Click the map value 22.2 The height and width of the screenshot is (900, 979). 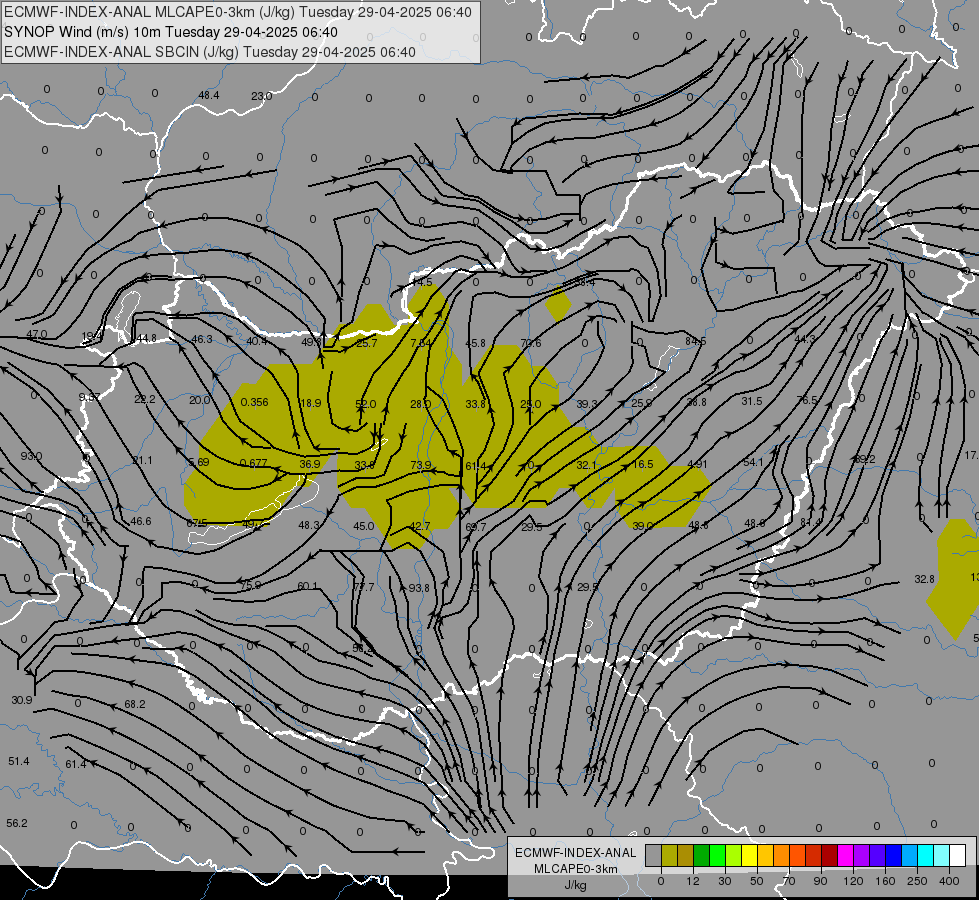point(145,399)
